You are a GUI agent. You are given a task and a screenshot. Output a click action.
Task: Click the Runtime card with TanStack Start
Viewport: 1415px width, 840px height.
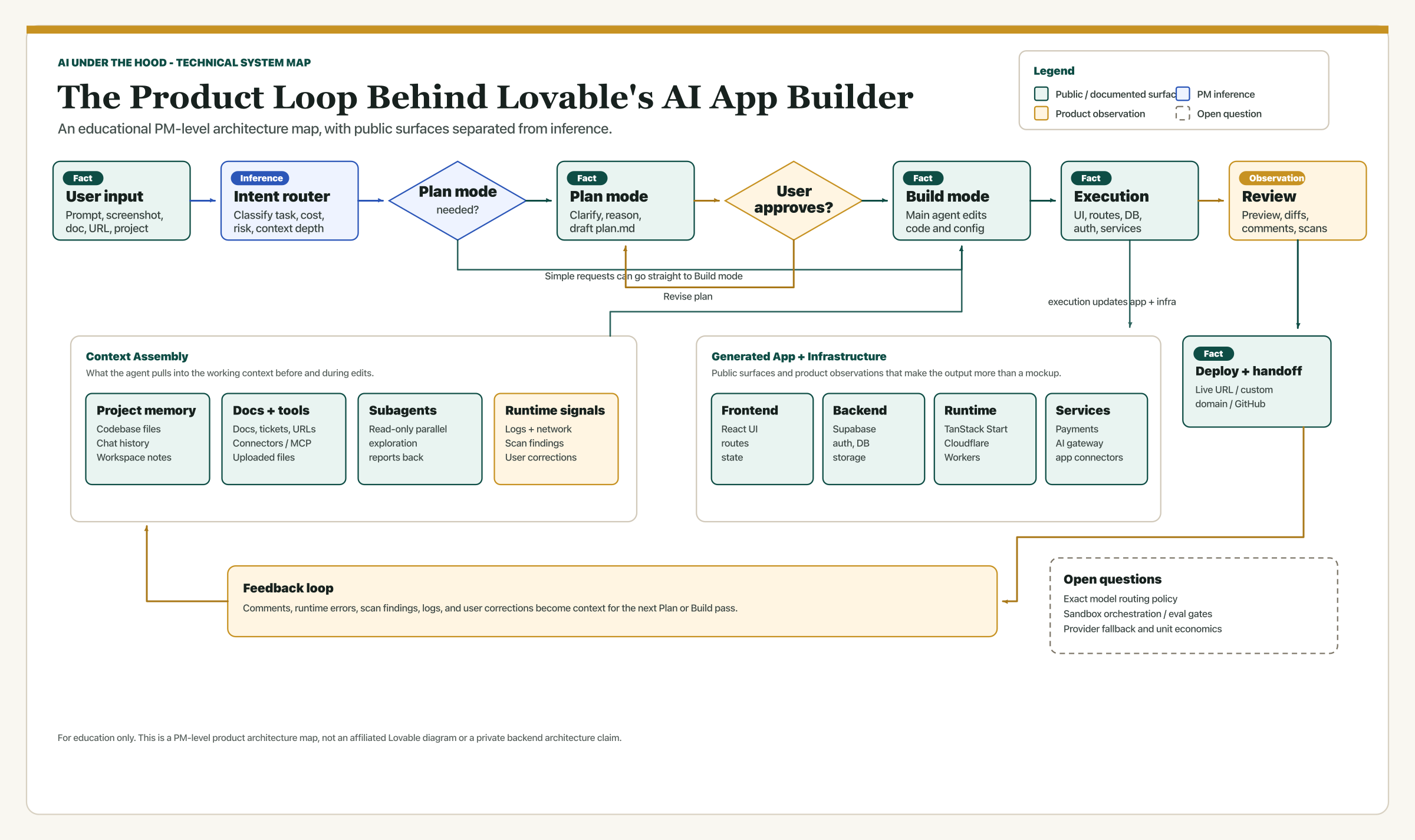(x=985, y=439)
